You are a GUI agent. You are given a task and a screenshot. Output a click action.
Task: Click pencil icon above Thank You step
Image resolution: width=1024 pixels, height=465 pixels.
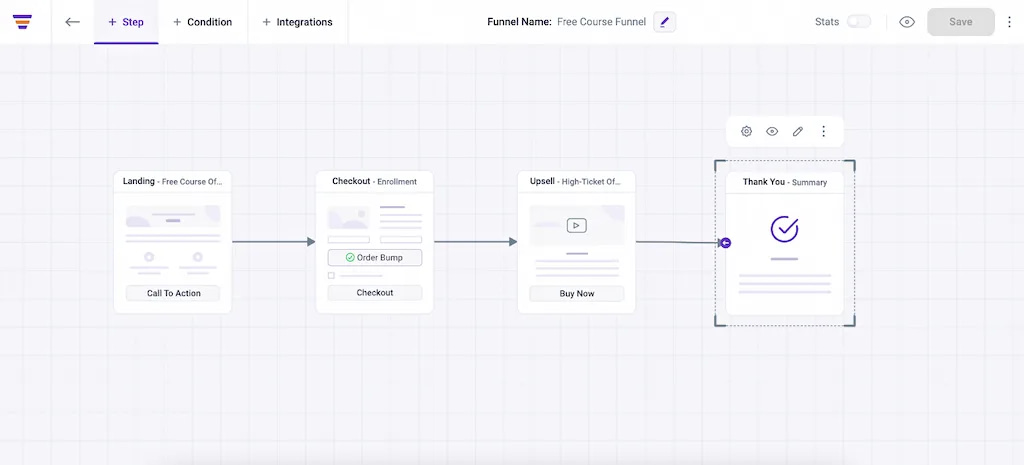pos(797,131)
